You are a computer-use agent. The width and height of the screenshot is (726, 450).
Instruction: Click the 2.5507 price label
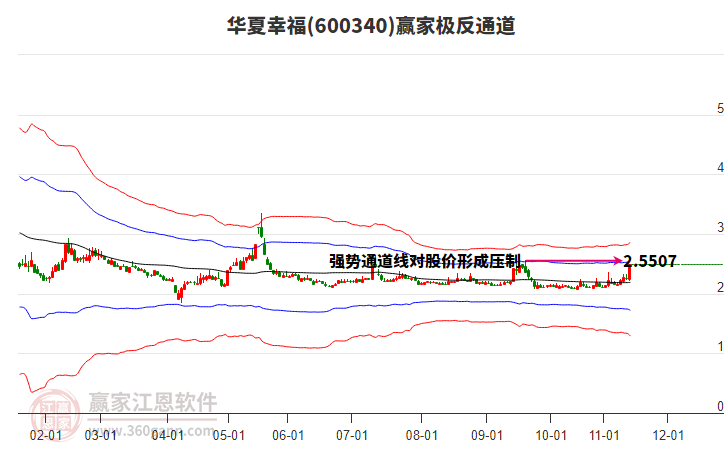pos(650,261)
